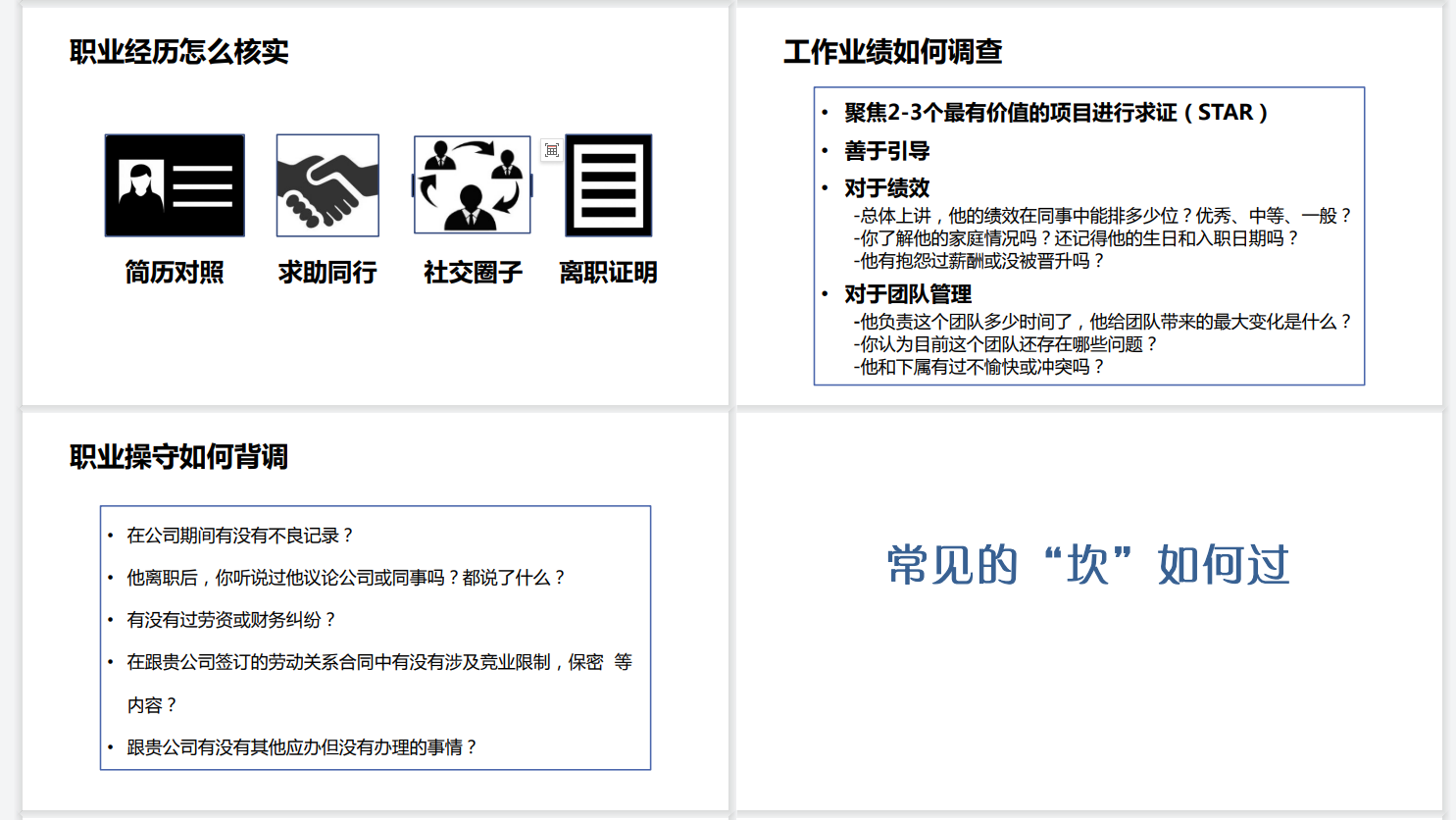Click line 他负责这个团队多少时间了
The image size is (1456, 820).
click(1103, 322)
